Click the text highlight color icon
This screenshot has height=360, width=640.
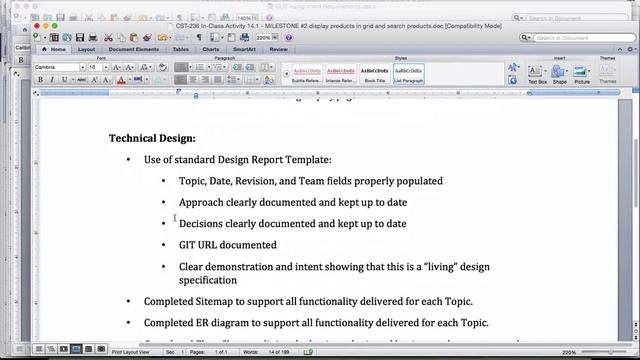(x=138, y=80)
